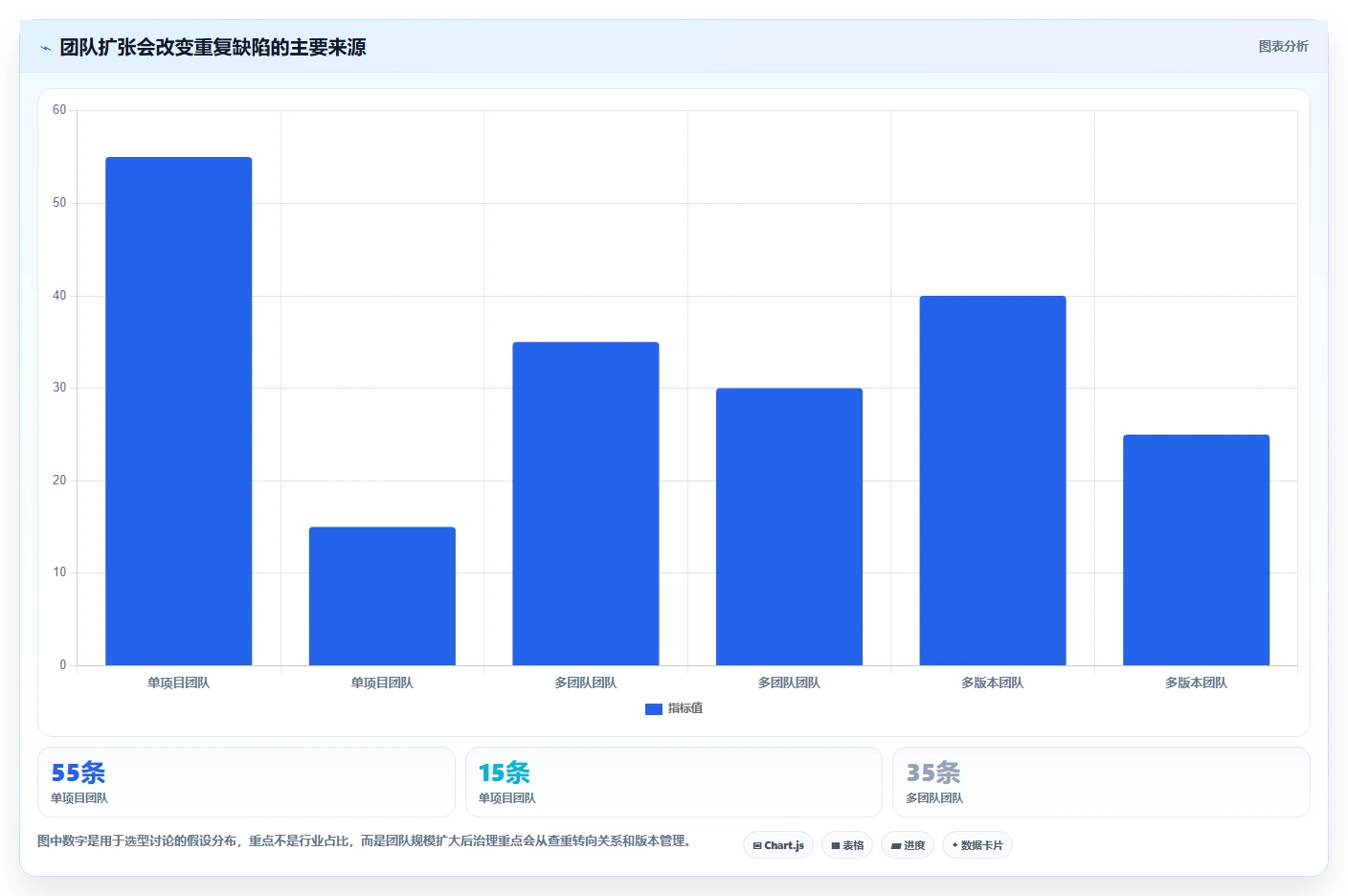Click the y-axis label 0
The width and height of the screenshot is (1348, 896).
point(63,665)
